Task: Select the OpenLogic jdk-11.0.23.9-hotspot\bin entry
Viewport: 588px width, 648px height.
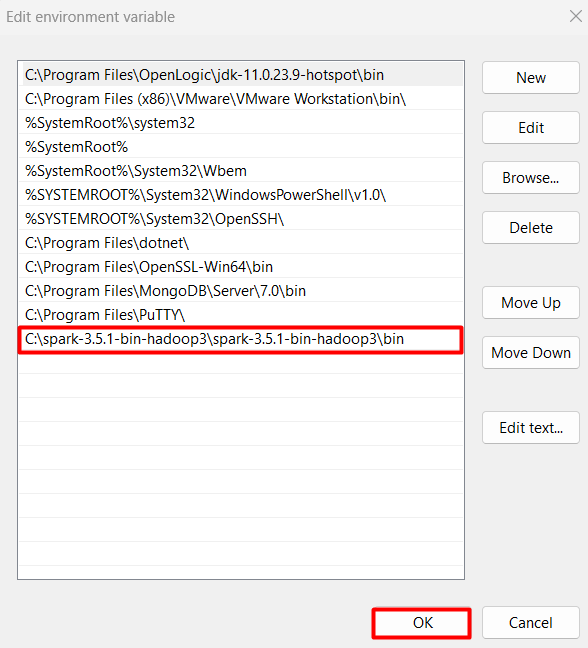Action: point(241,75)
